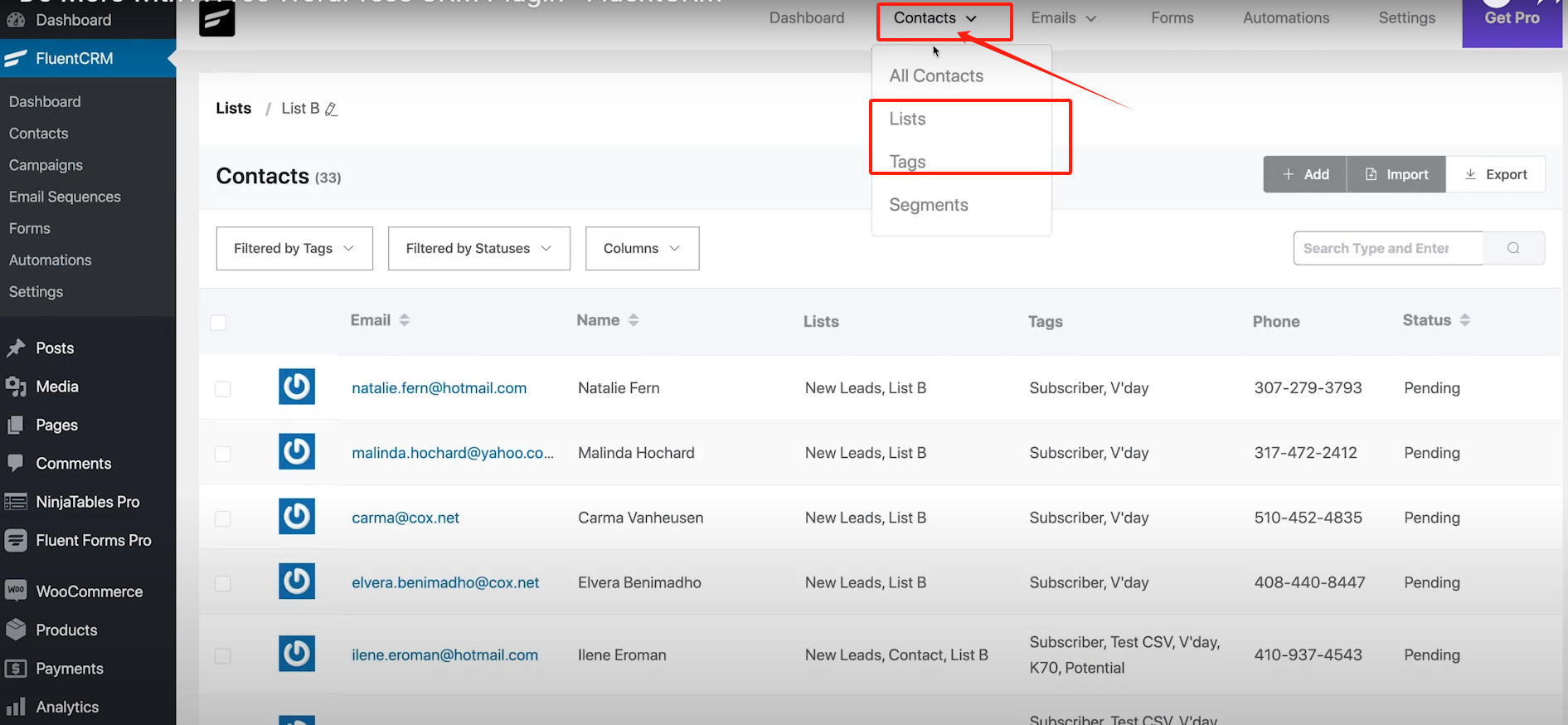The width and height of the screenshot is (1568, 725).
Task: Expand the Filtered by Tags dropdown
Action: tap(294, 248)
